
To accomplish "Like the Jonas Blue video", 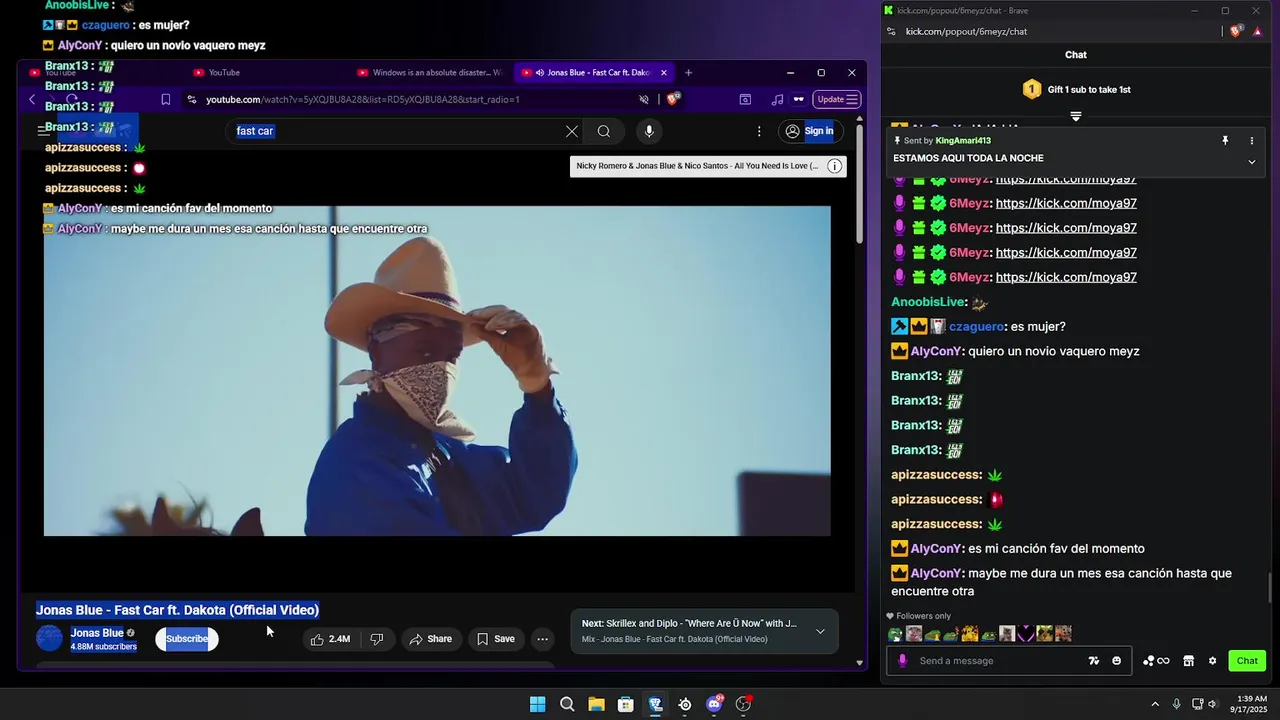I will point(331,639).
